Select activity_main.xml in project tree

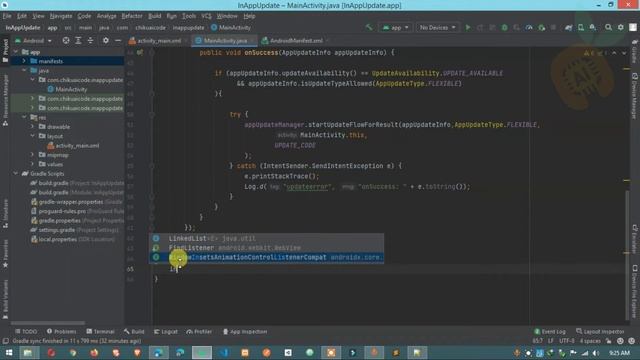[x=77, y=145]
